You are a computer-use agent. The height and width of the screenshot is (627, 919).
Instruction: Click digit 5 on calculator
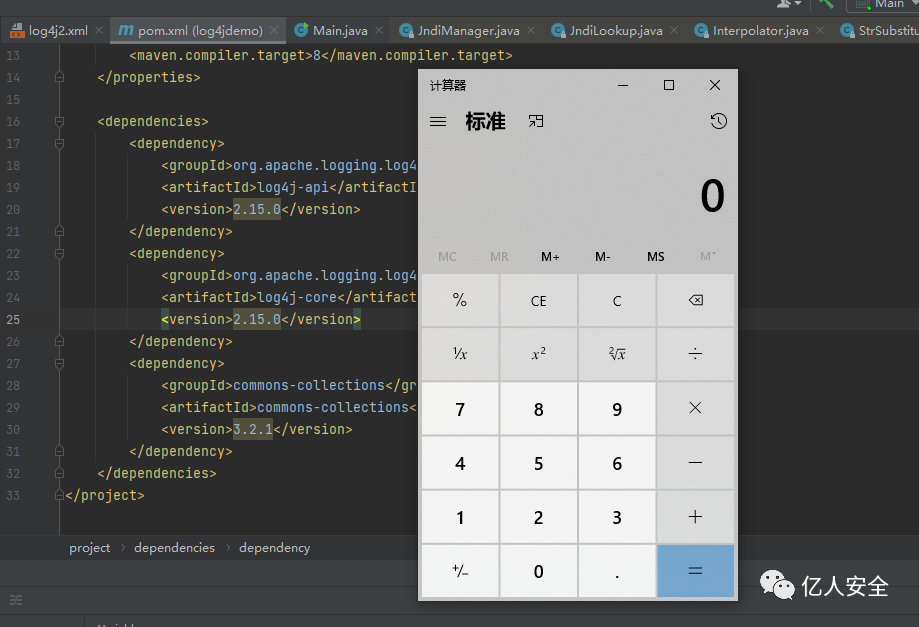tap(539, 463)
